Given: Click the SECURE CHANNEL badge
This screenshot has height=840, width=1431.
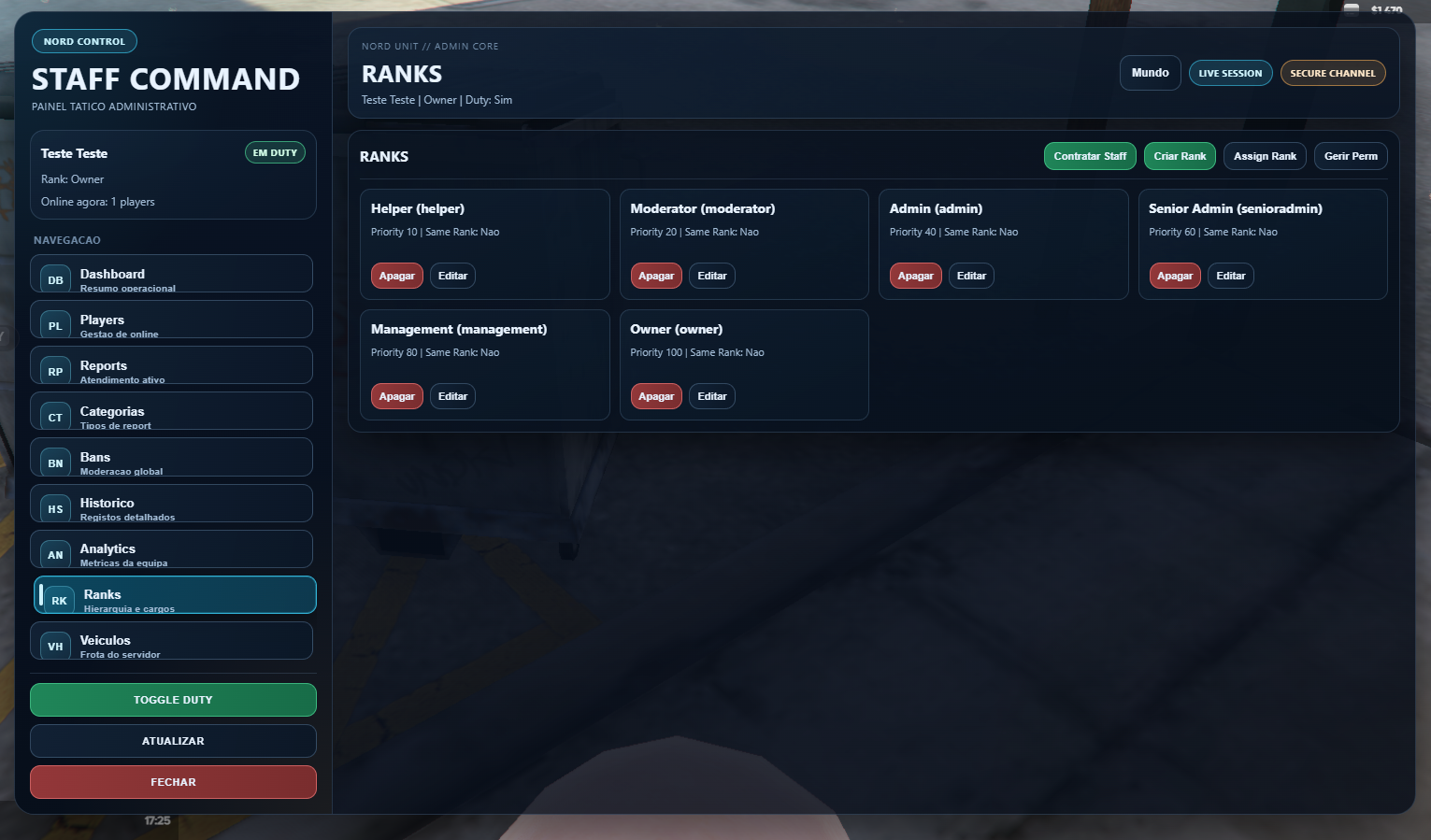Looking at the screenshot, I should [1333, 73].
